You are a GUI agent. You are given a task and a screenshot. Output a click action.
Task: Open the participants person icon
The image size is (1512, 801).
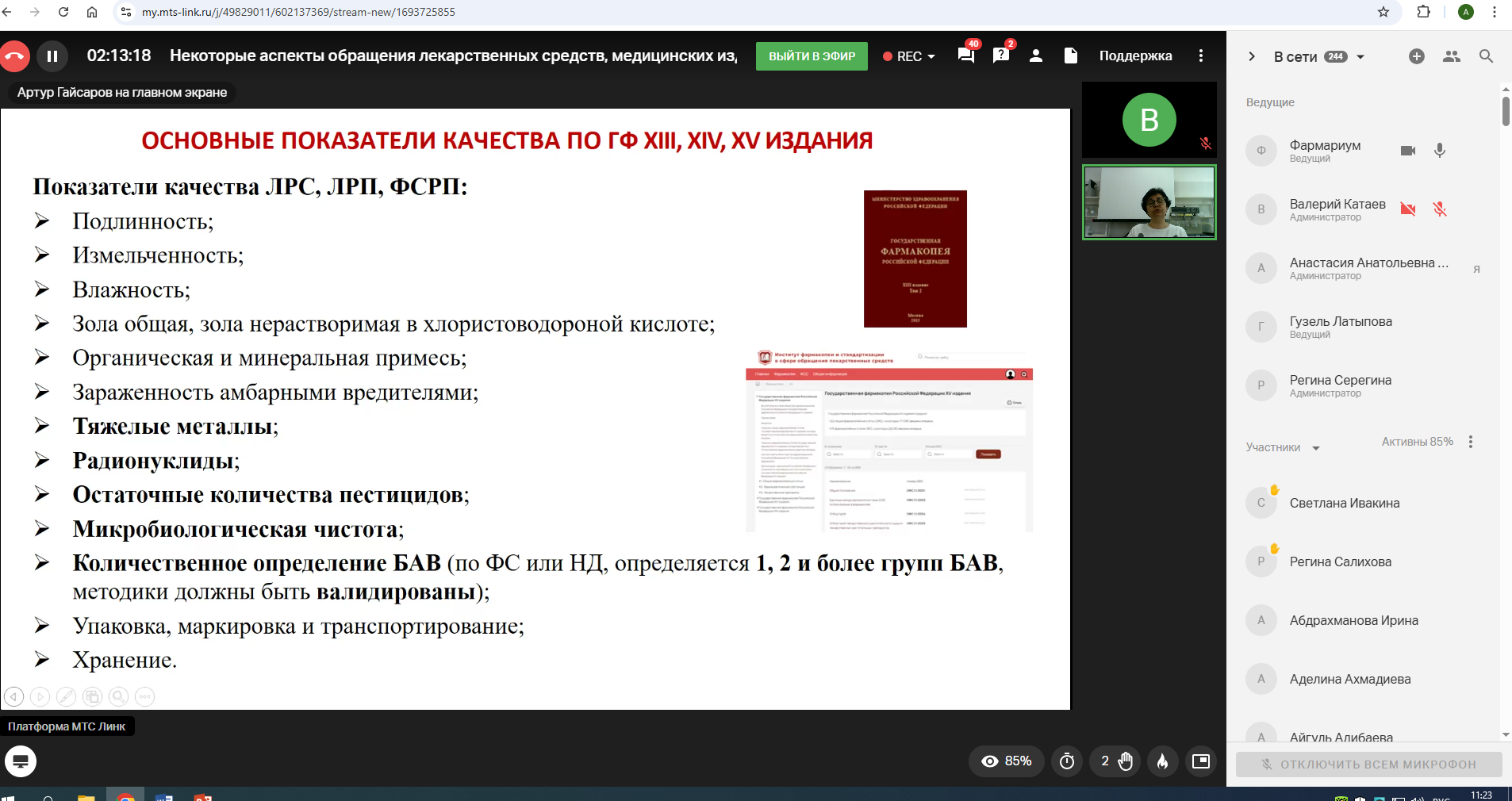point(1036,56)
